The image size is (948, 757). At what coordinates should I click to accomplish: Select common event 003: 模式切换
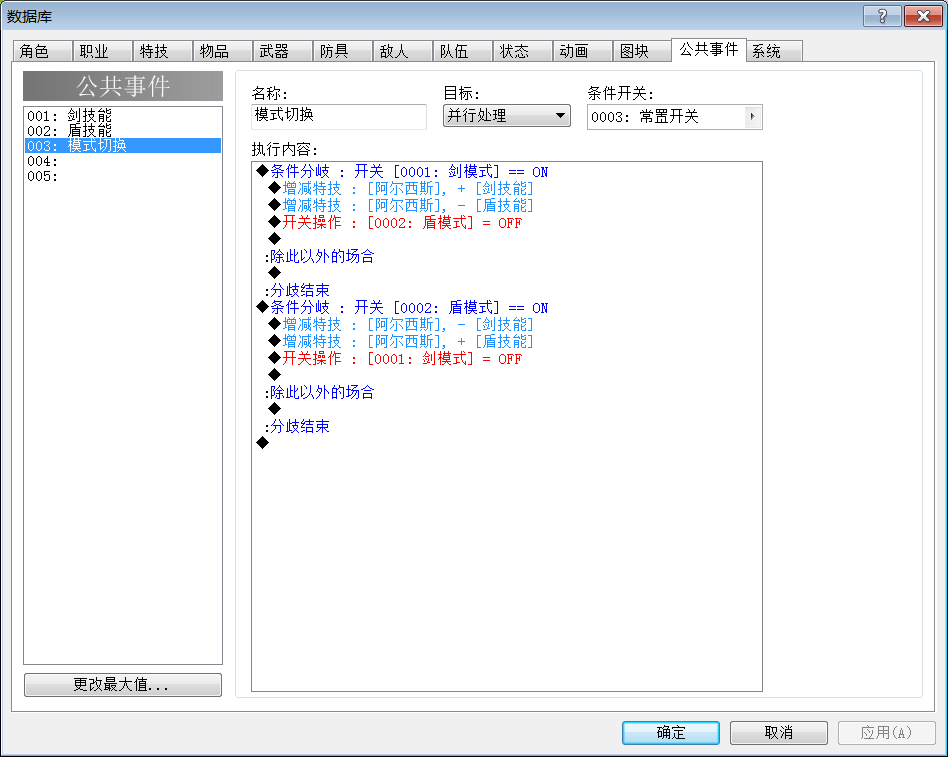coord(123,146)
